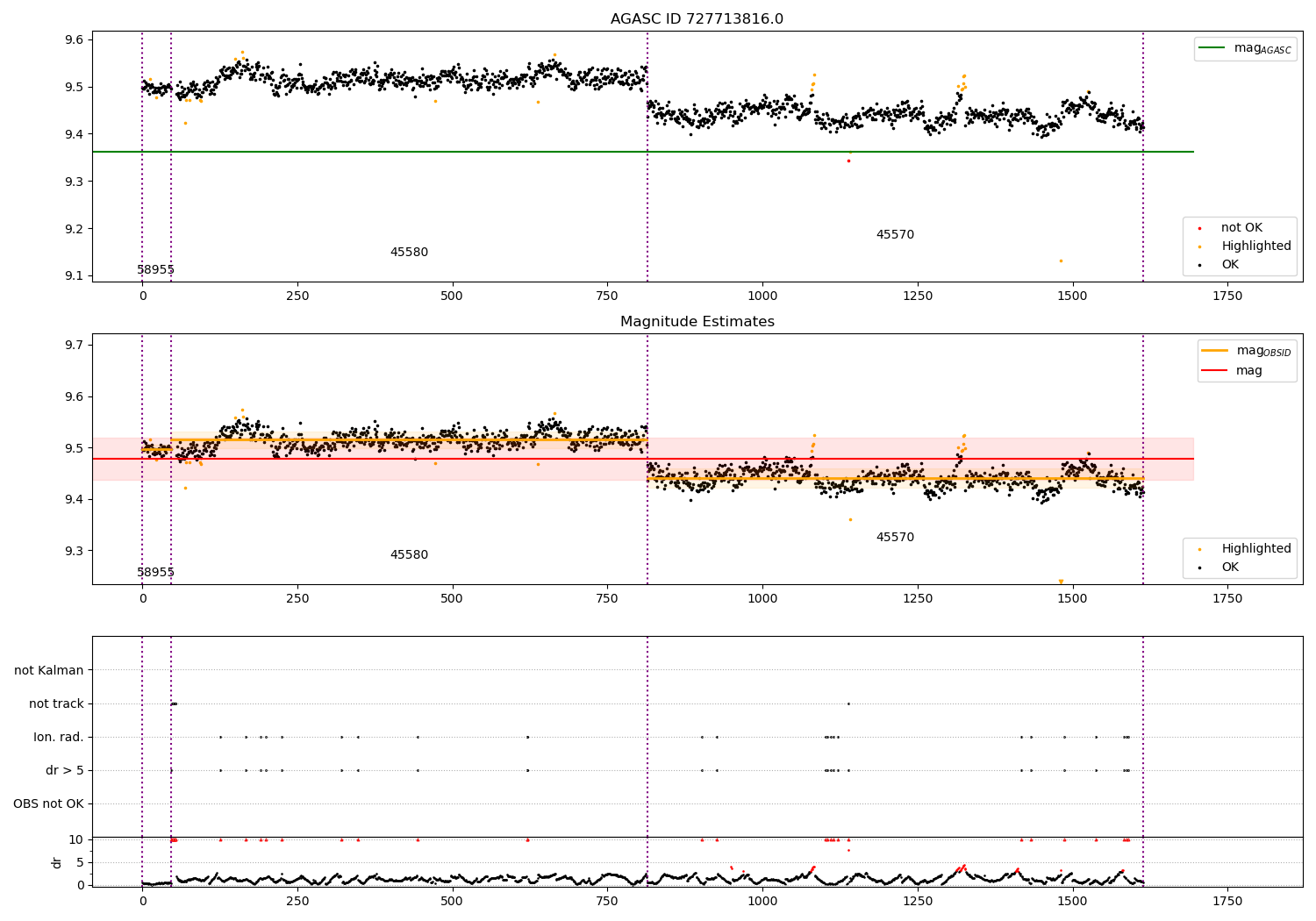The image size is (1316, 921).
Task: Click the '1750' x-tick in bottom plot
Action: 1227,901
